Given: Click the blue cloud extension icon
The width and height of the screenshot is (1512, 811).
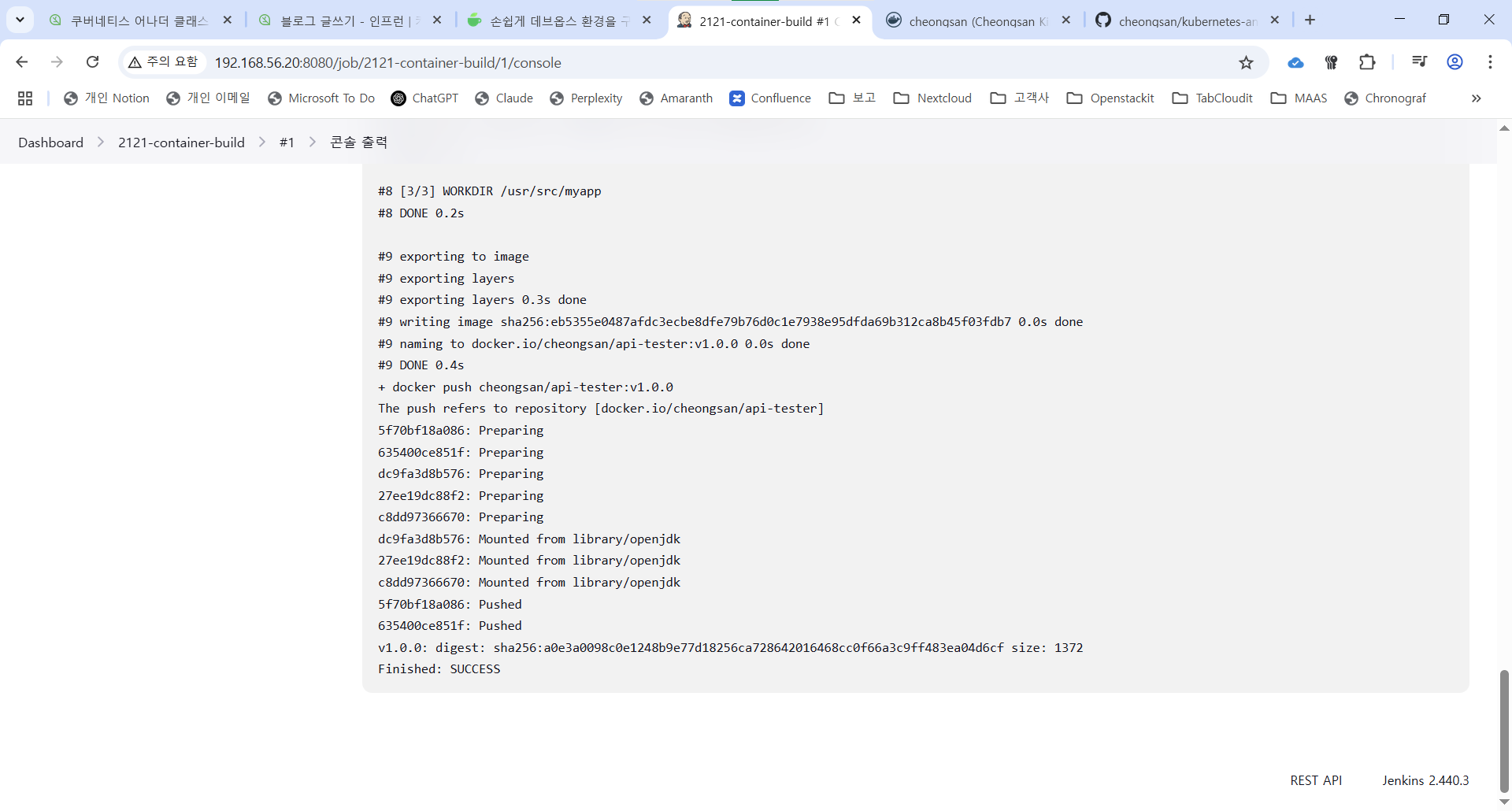Looking at the screenshot, I should tap(1295, 62).
